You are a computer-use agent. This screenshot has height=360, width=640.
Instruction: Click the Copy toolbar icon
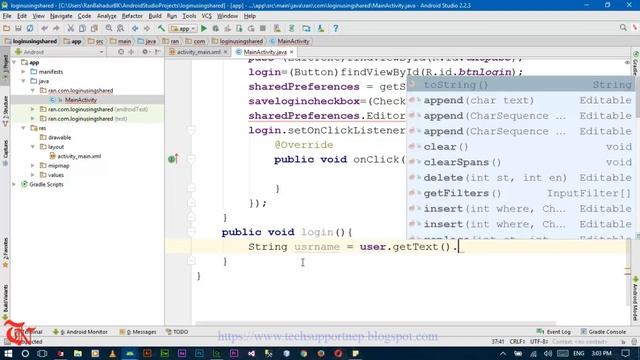[x=82, y=28]
